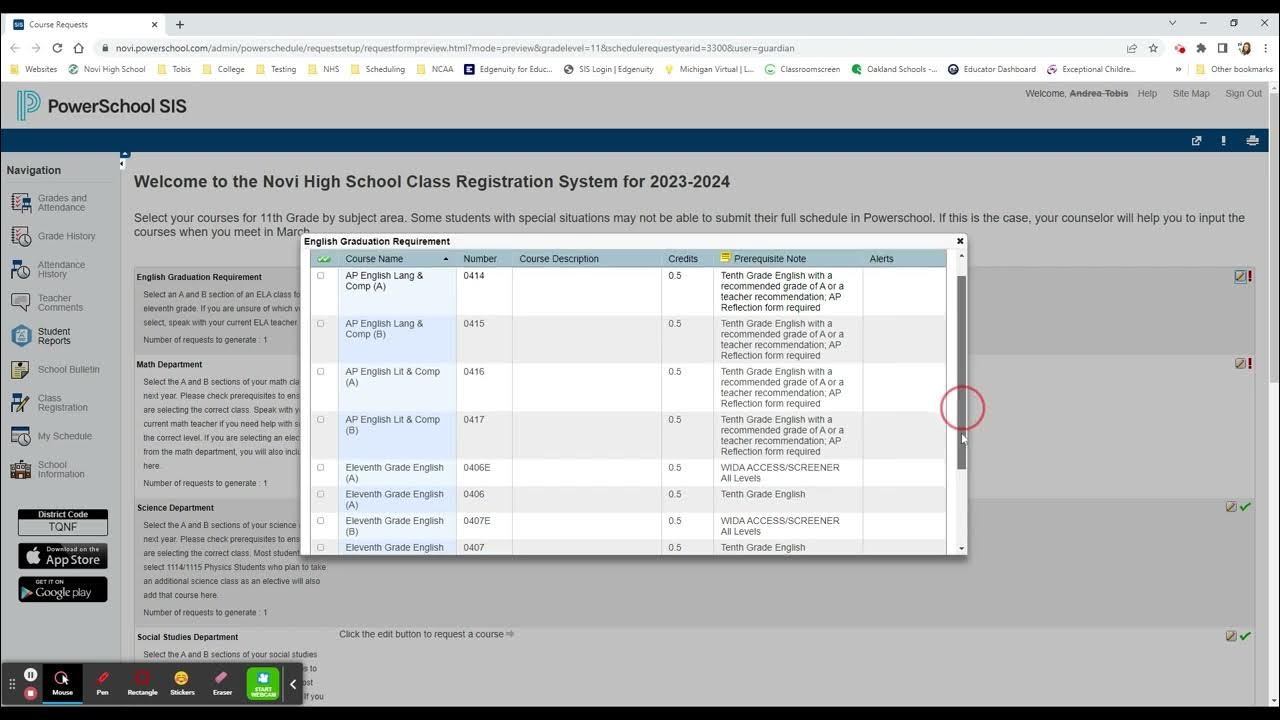Open Chrome tab search dropdown arrow

coord(1172,23)
